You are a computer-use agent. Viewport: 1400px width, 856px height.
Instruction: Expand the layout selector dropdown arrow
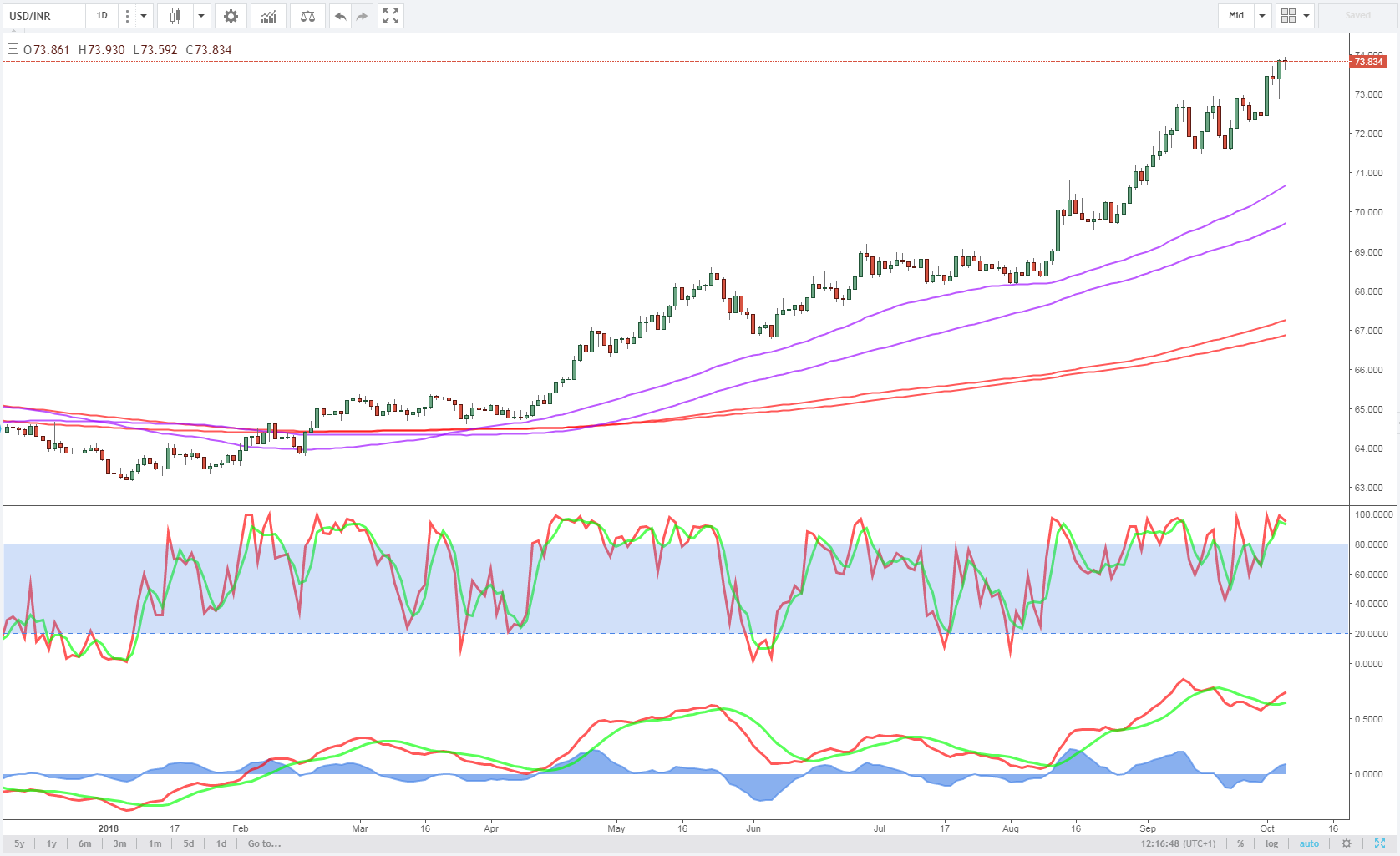(1306, 16)
